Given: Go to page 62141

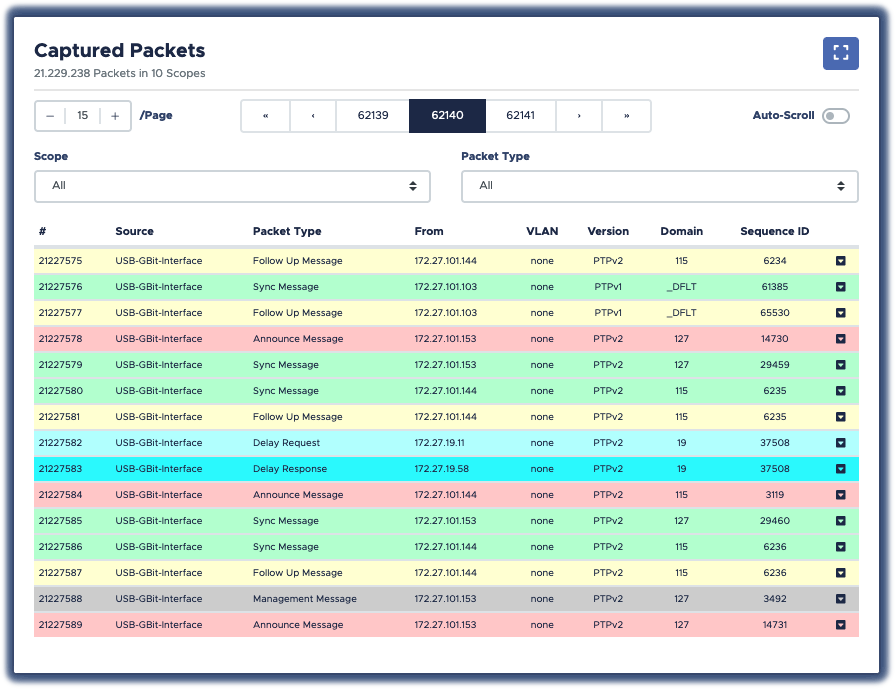Looking at the screenshot, I should point(521,116).
